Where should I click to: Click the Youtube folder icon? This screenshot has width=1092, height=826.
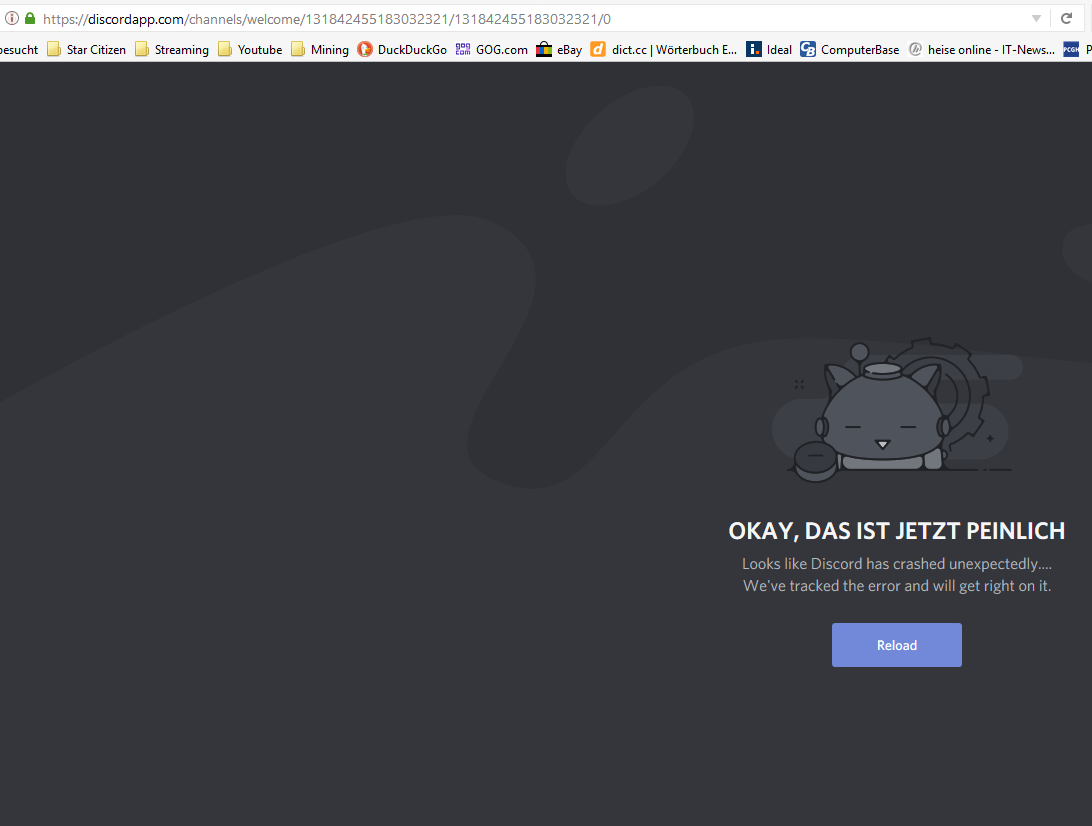[x=225, y=49]
